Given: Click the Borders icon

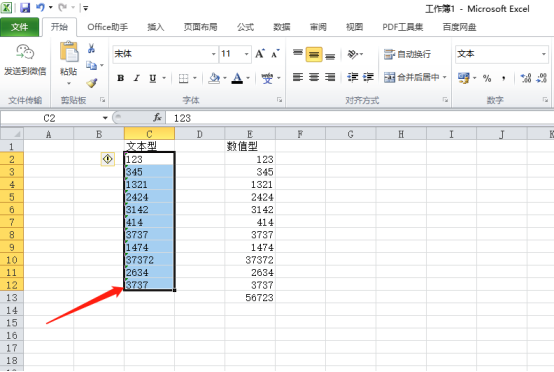Looking at the screenshot, I should pos(183,78).
